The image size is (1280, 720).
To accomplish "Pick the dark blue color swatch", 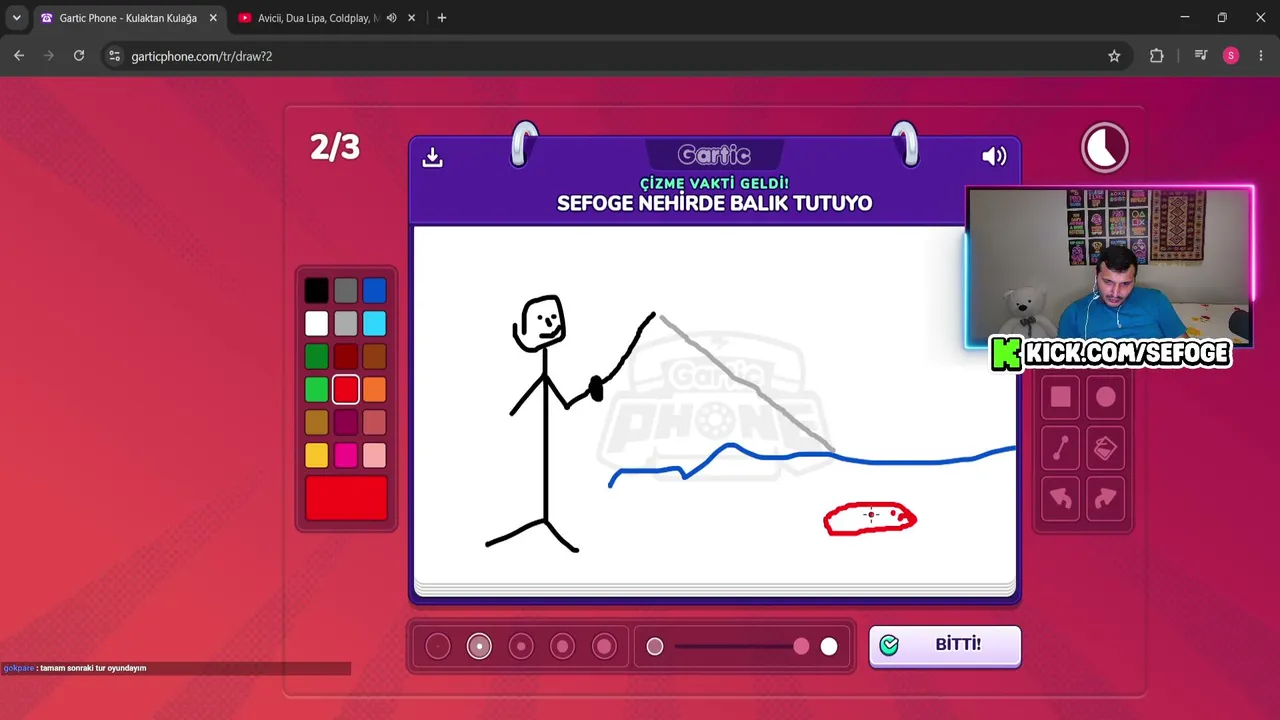I will click(x=374, y=290).
